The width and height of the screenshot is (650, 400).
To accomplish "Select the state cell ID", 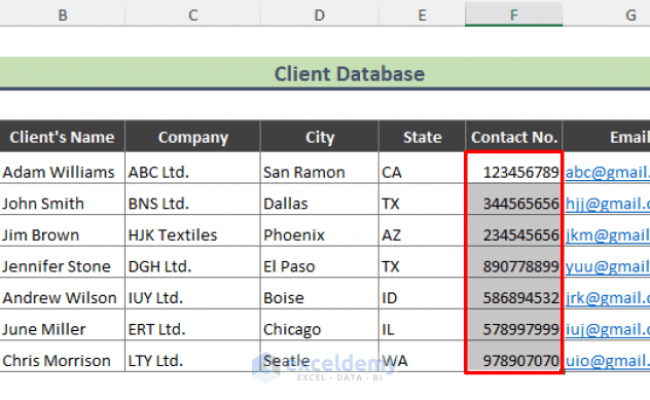I will pyautogui.click(x=422, y=293).
